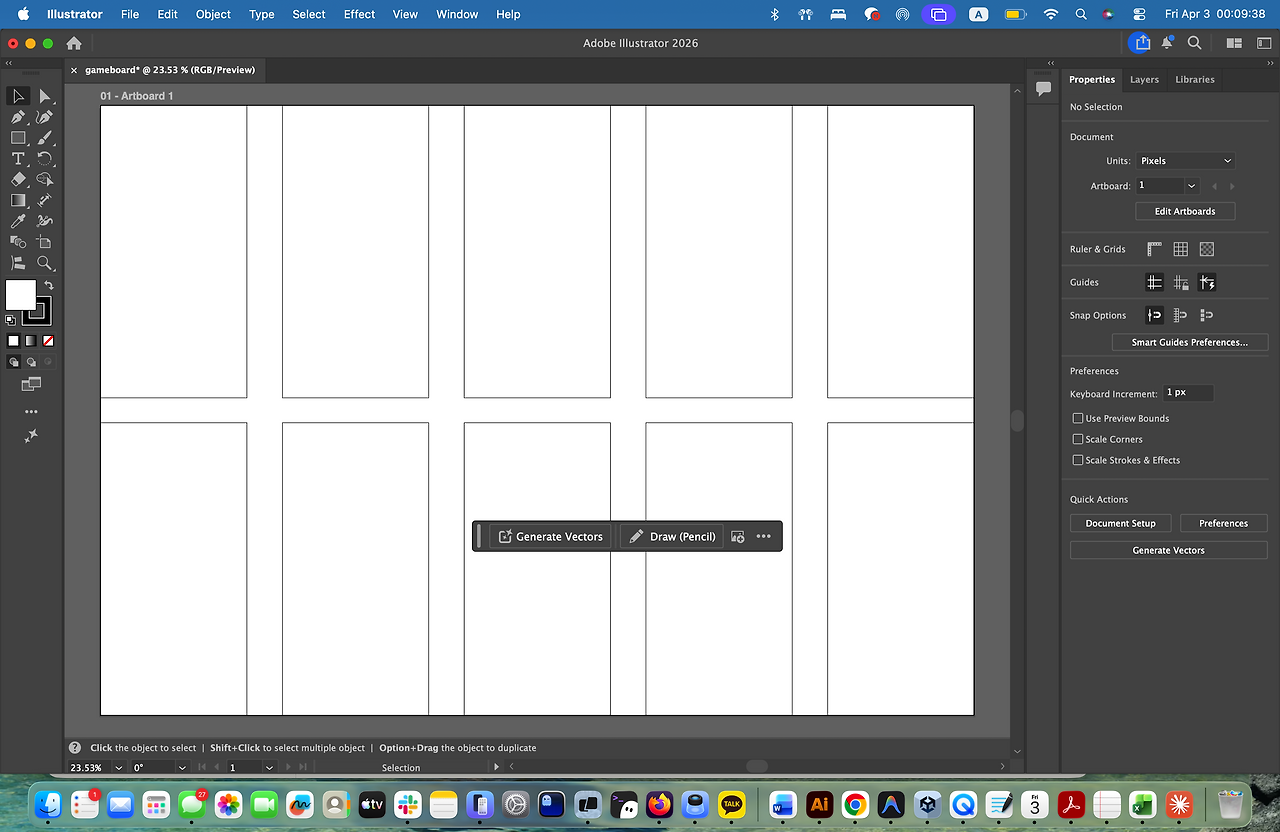This screenshot has height=832, width=1280.
Task: Toggle rulers in Ruler & Grids
Action: click(x=1153, y=248)
